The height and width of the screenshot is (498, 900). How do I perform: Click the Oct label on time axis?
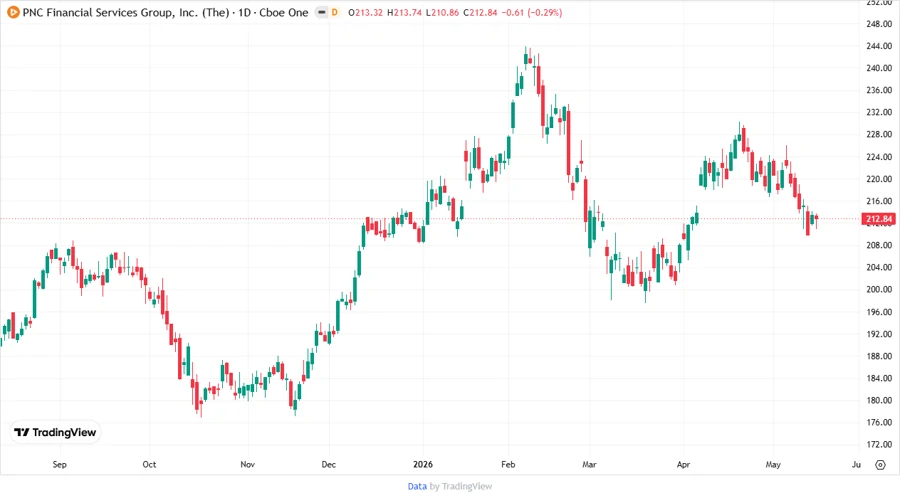(x=149, y=464)
